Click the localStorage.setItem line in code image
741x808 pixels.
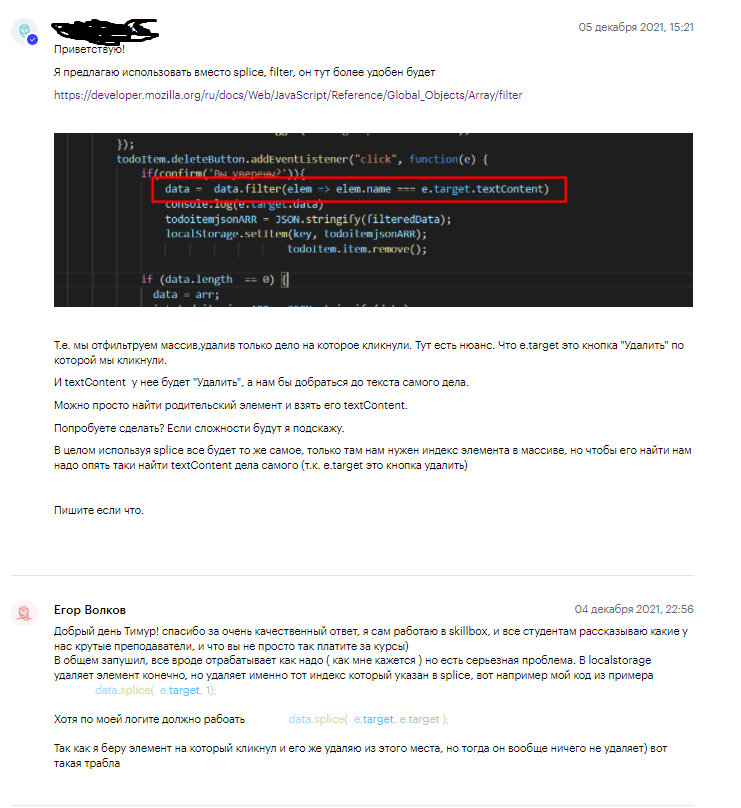296,234
